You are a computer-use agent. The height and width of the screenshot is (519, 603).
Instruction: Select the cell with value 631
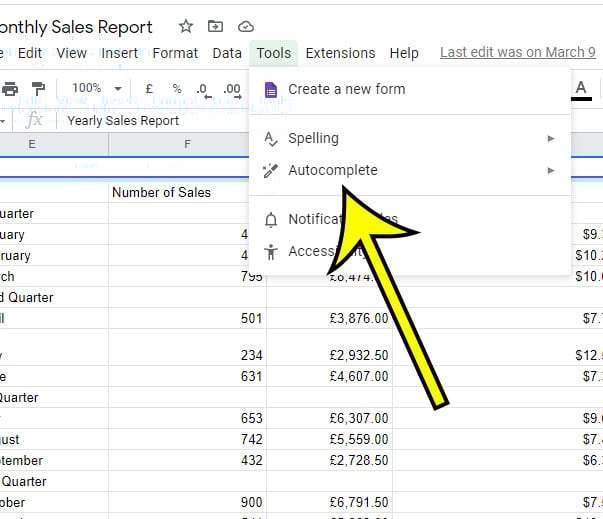(x=187, y=376)
